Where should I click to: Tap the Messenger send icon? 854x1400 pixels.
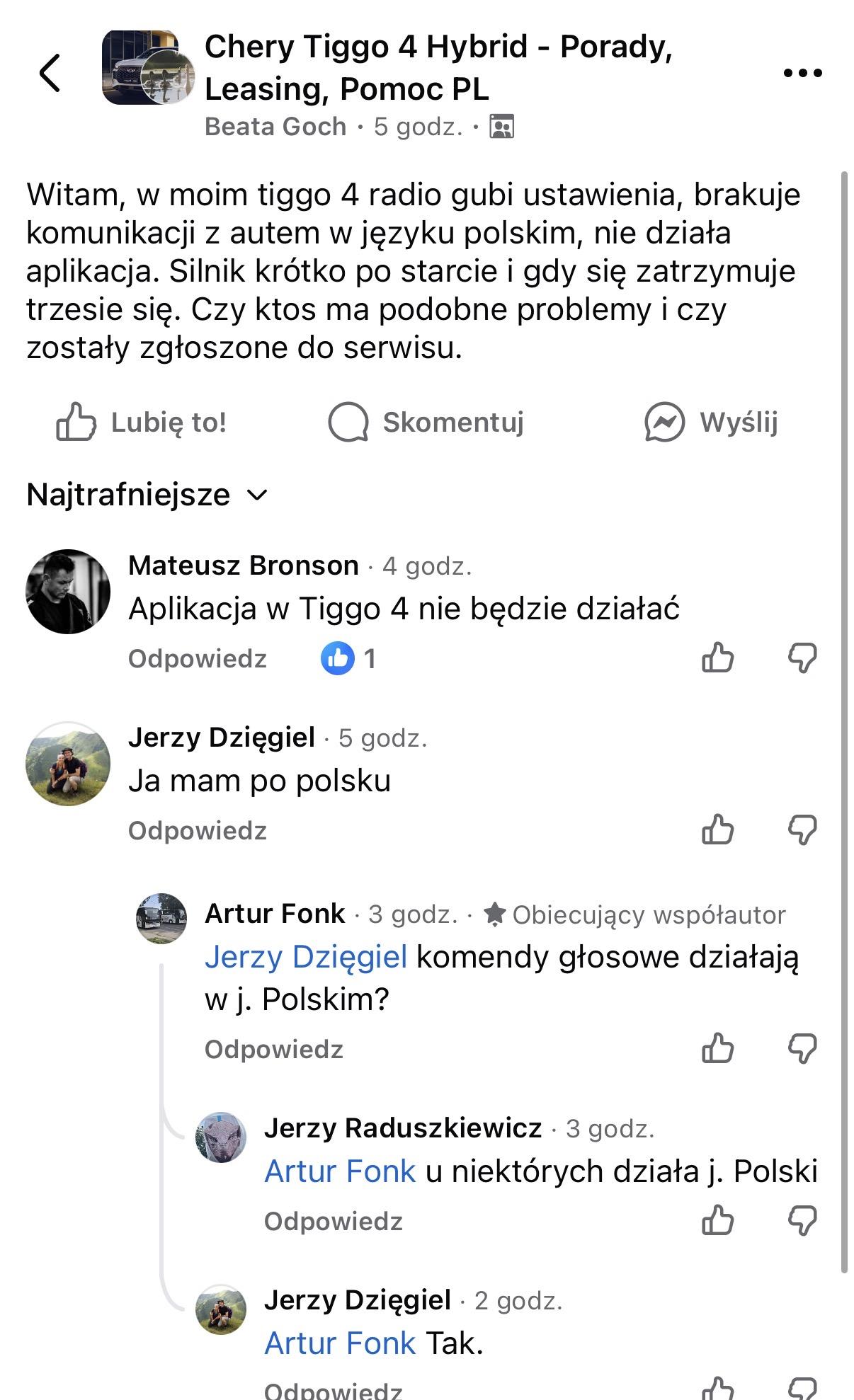(664, 423)
